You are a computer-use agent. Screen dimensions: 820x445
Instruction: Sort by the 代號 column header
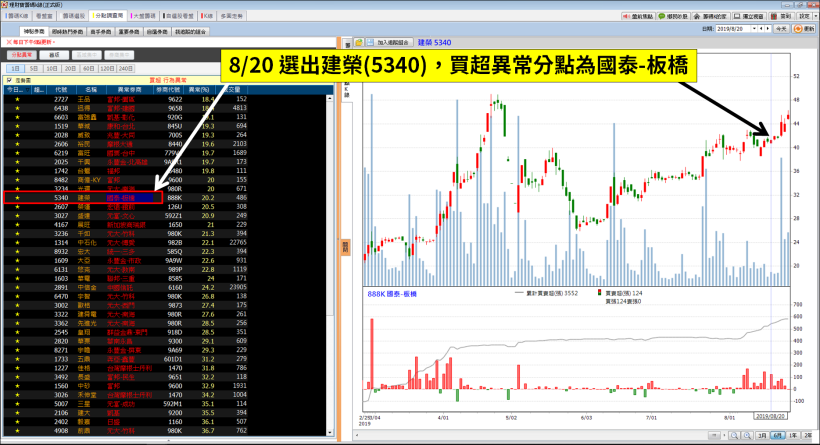pos(61,90)
